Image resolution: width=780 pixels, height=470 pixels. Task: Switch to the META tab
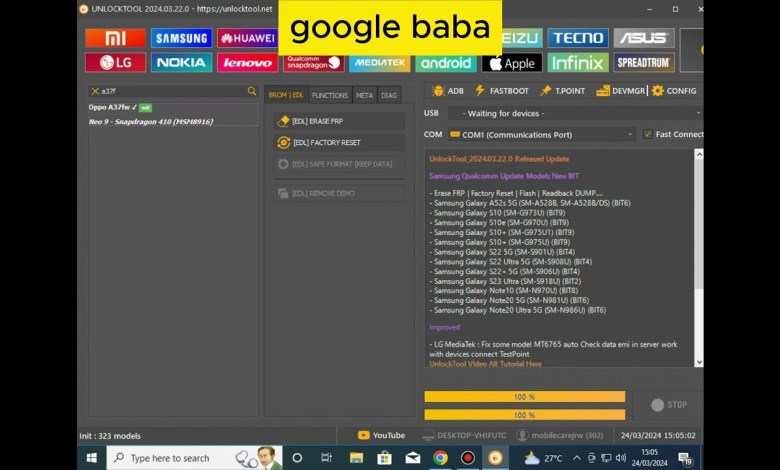pos(364,95)
